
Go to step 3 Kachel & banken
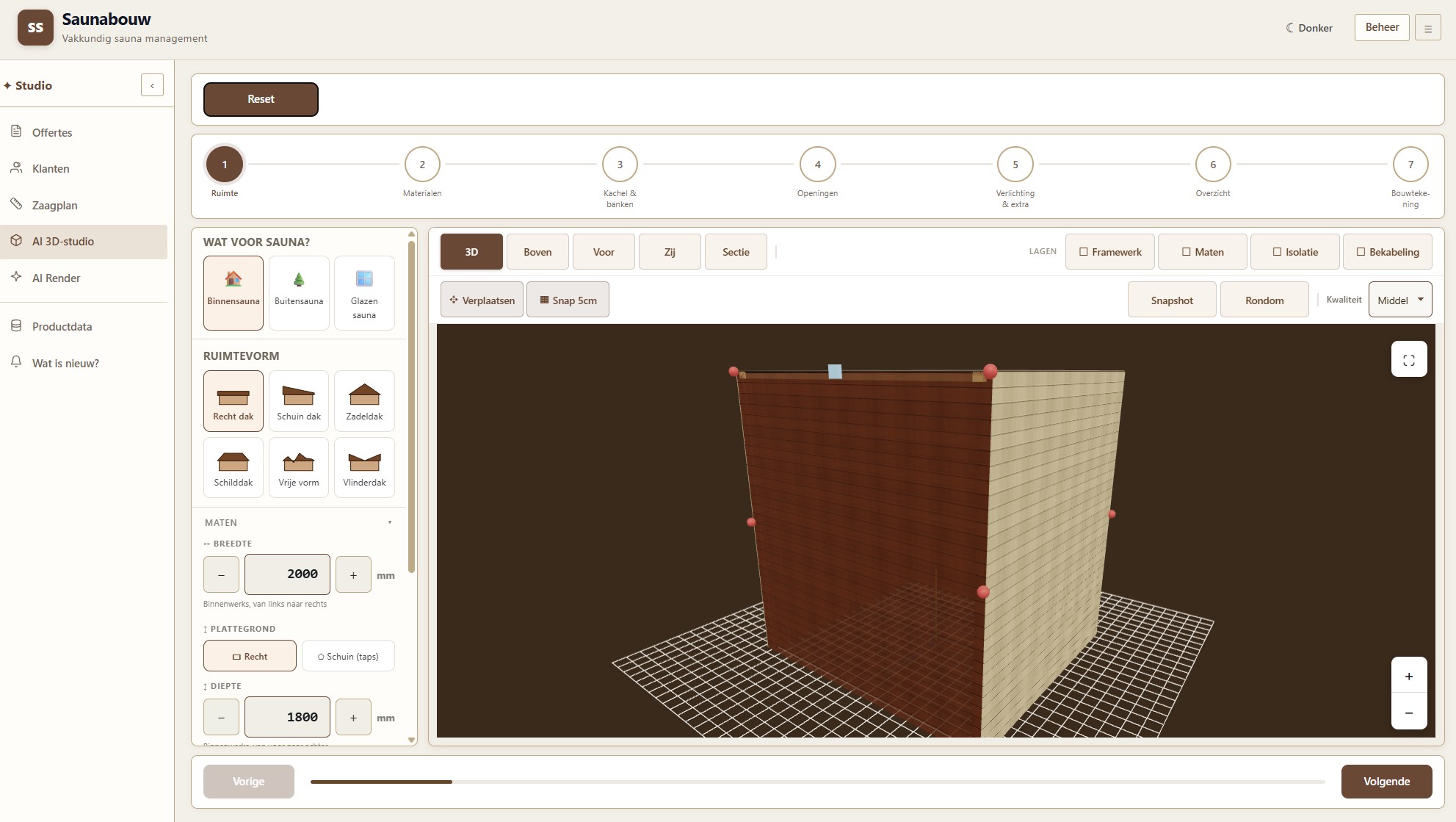620,165
